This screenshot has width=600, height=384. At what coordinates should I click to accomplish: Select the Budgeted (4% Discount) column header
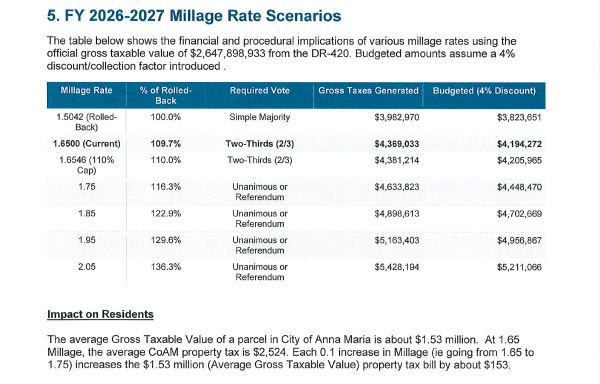[x=484, y=91]
